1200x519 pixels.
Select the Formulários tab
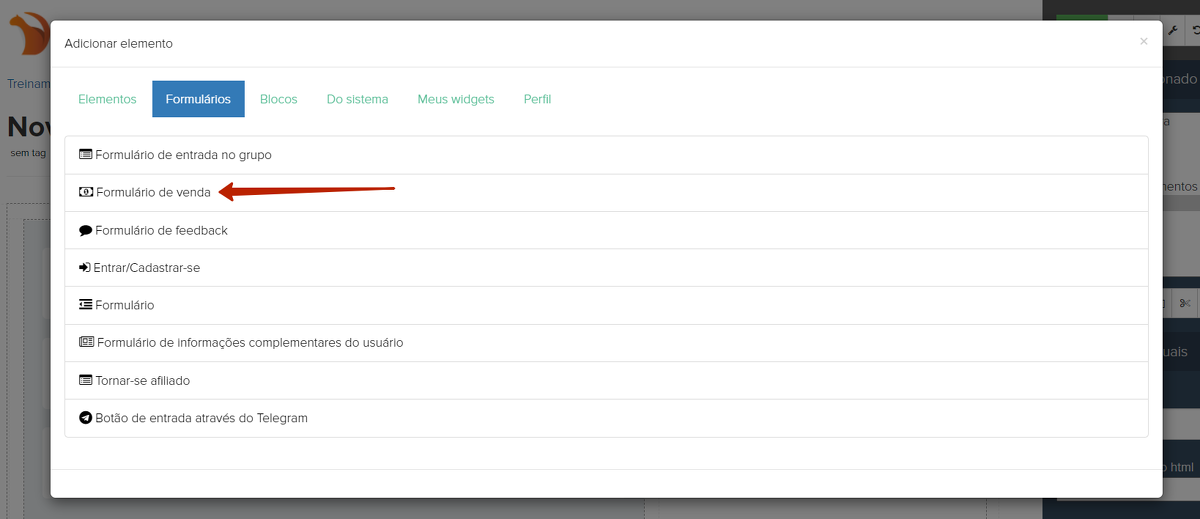198,99
